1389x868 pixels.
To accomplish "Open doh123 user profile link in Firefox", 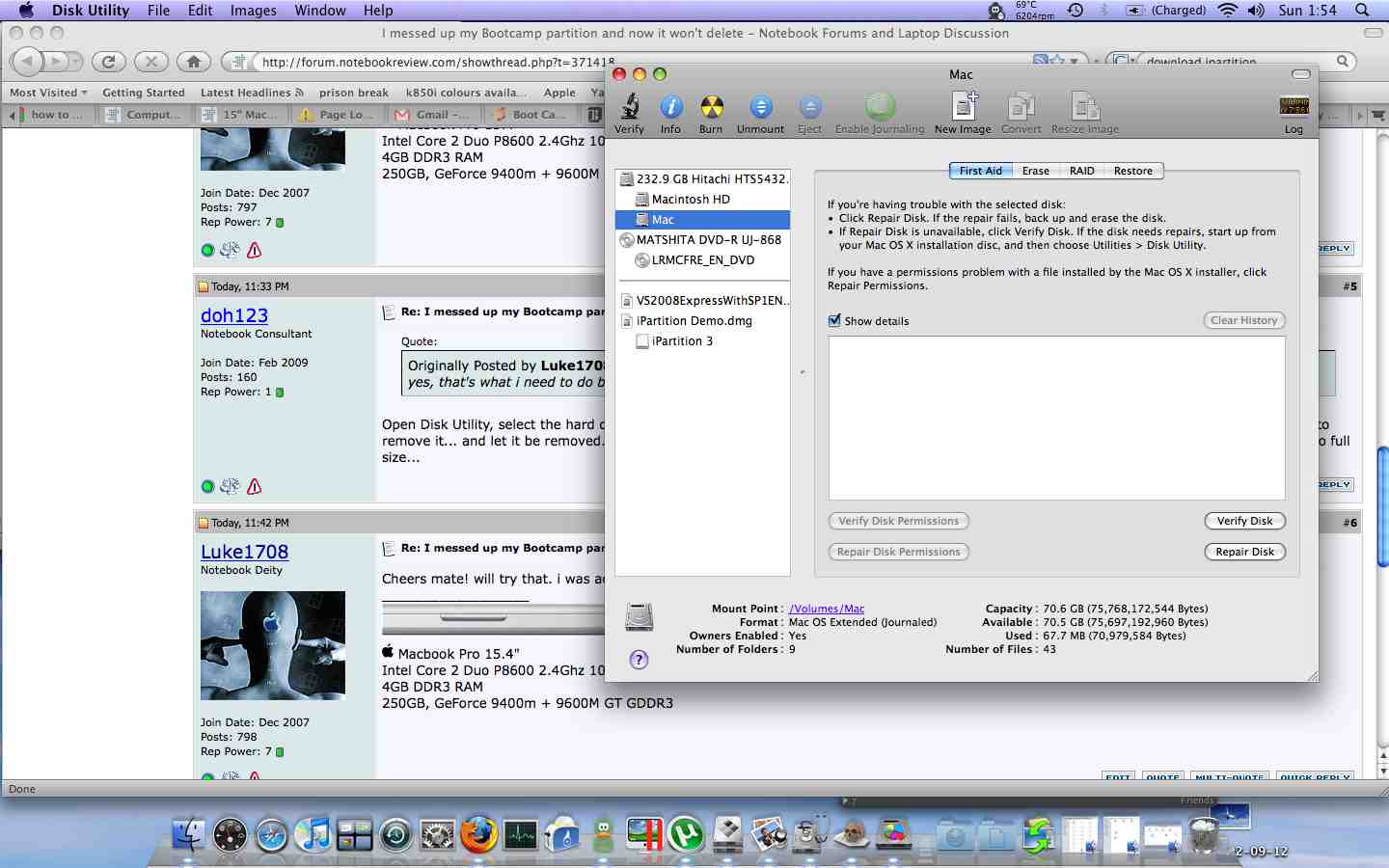I will tap(234, 315).
